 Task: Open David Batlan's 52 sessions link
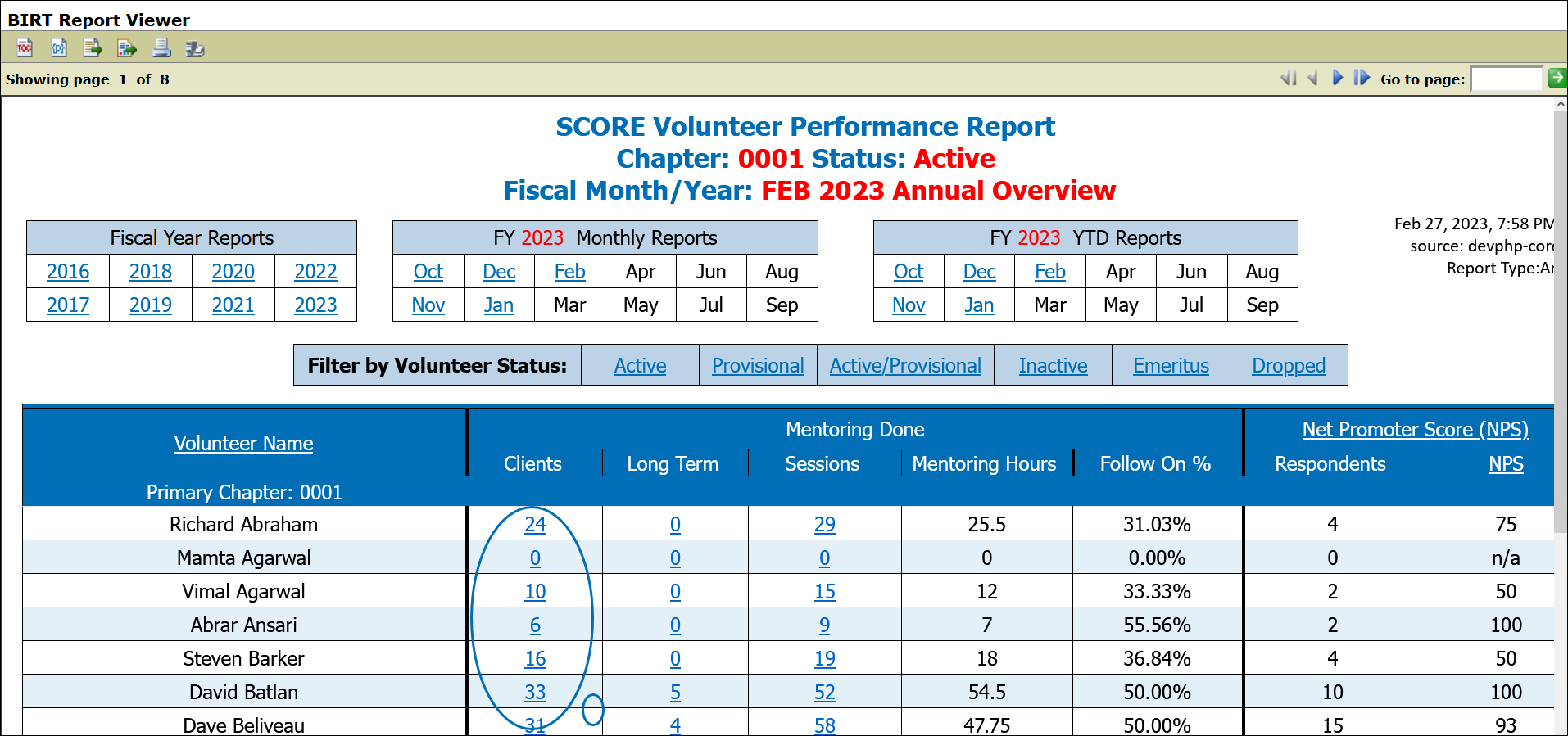pyautogui.click(x=825, y=692)
